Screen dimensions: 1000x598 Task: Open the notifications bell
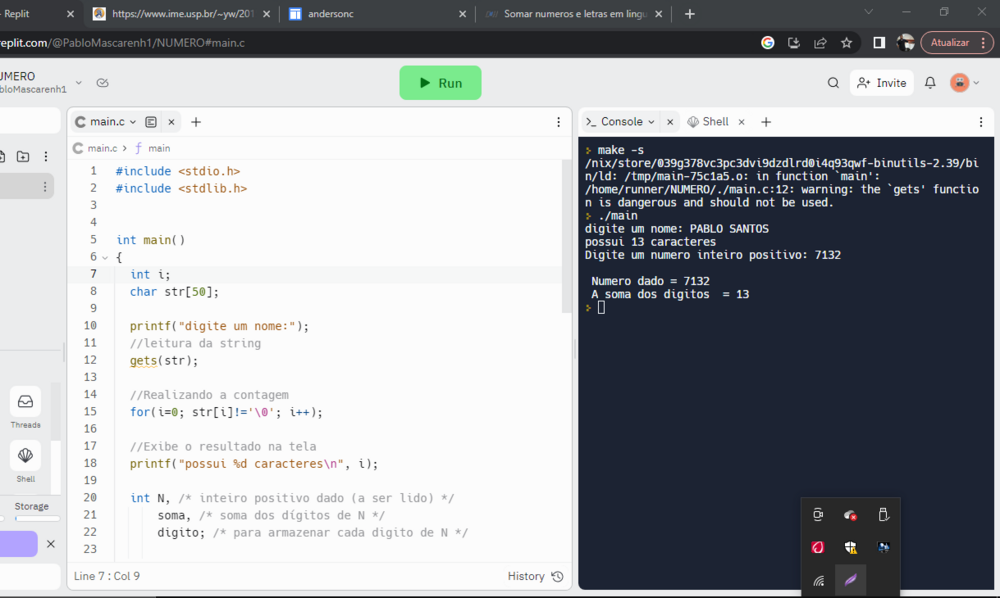930,83
